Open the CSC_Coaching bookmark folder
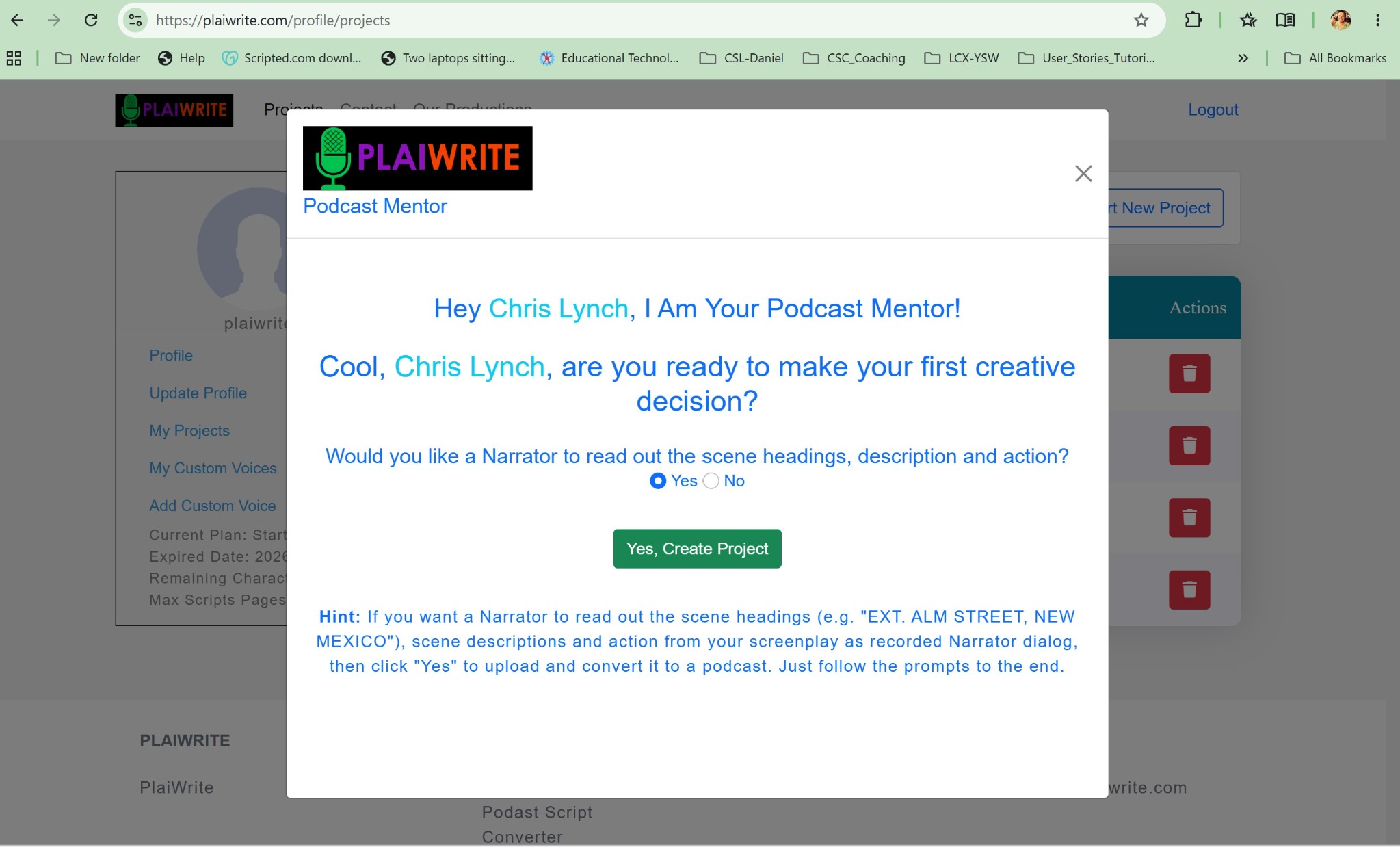 pos(854,58)
